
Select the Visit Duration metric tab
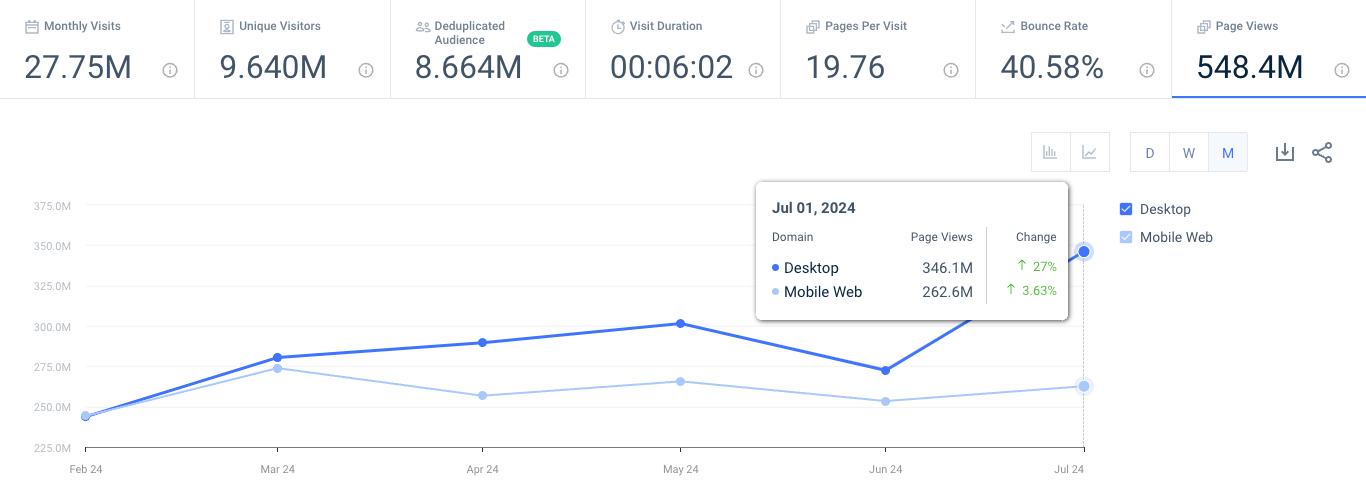(x=683, y=49)
